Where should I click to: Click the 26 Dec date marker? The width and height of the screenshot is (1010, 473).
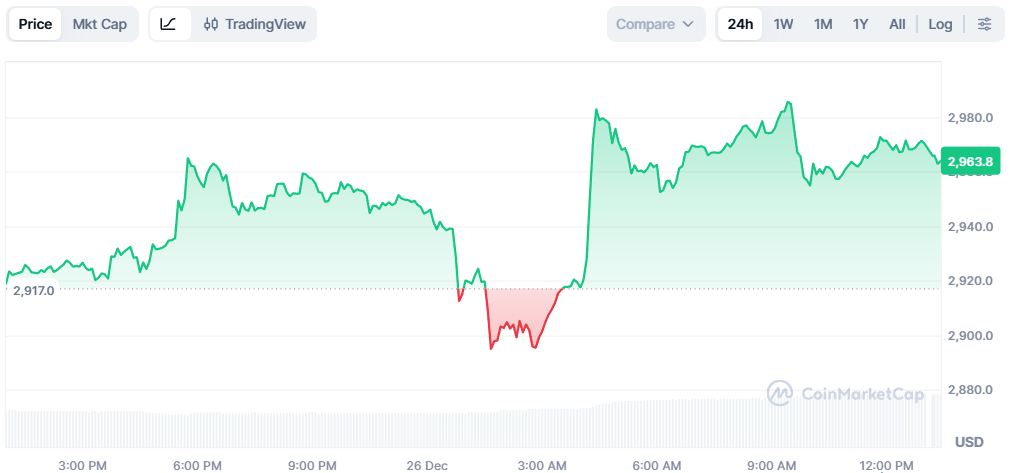click(427, 466)
